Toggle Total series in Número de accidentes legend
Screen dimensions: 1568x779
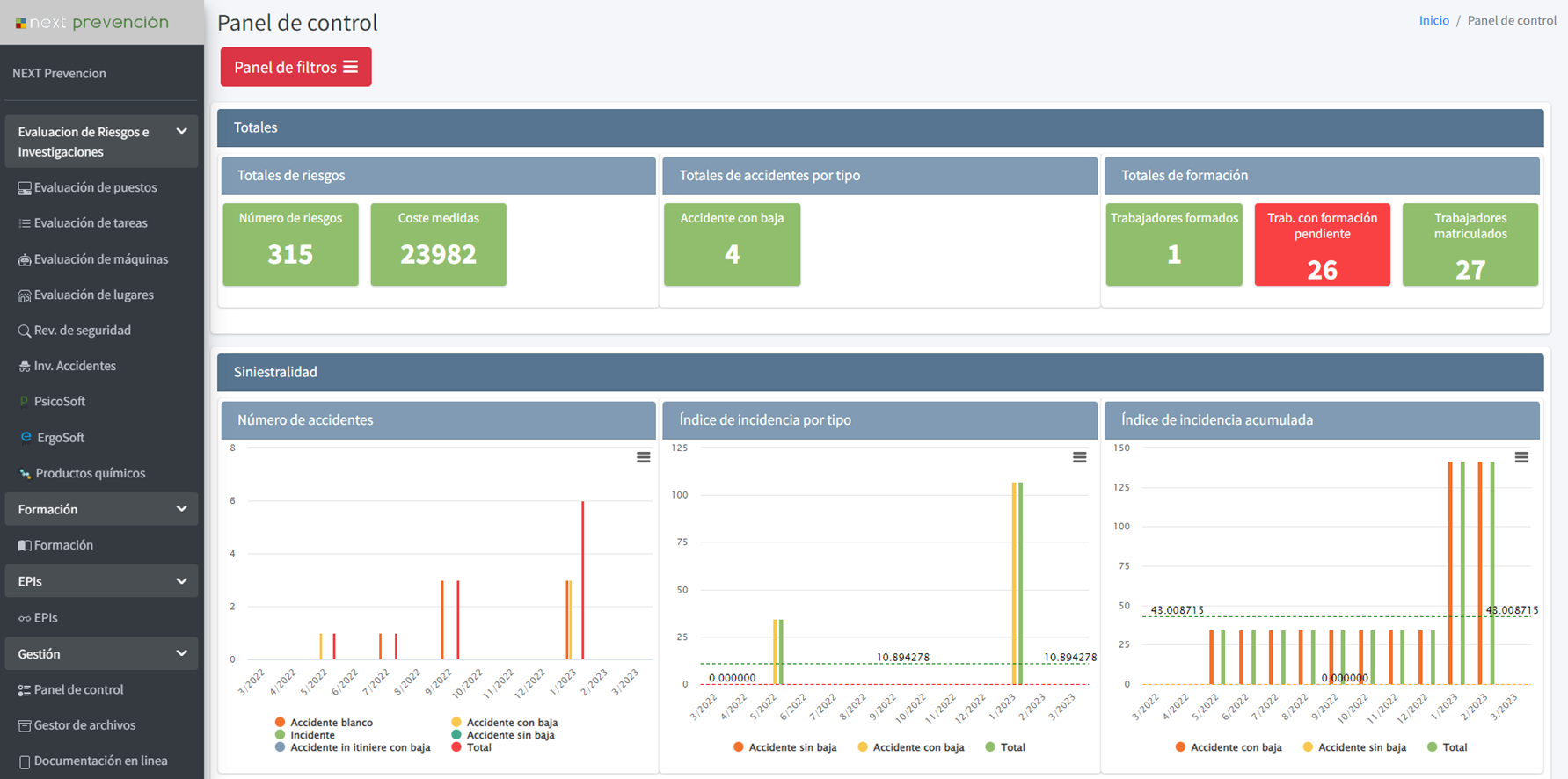(470, 747)
